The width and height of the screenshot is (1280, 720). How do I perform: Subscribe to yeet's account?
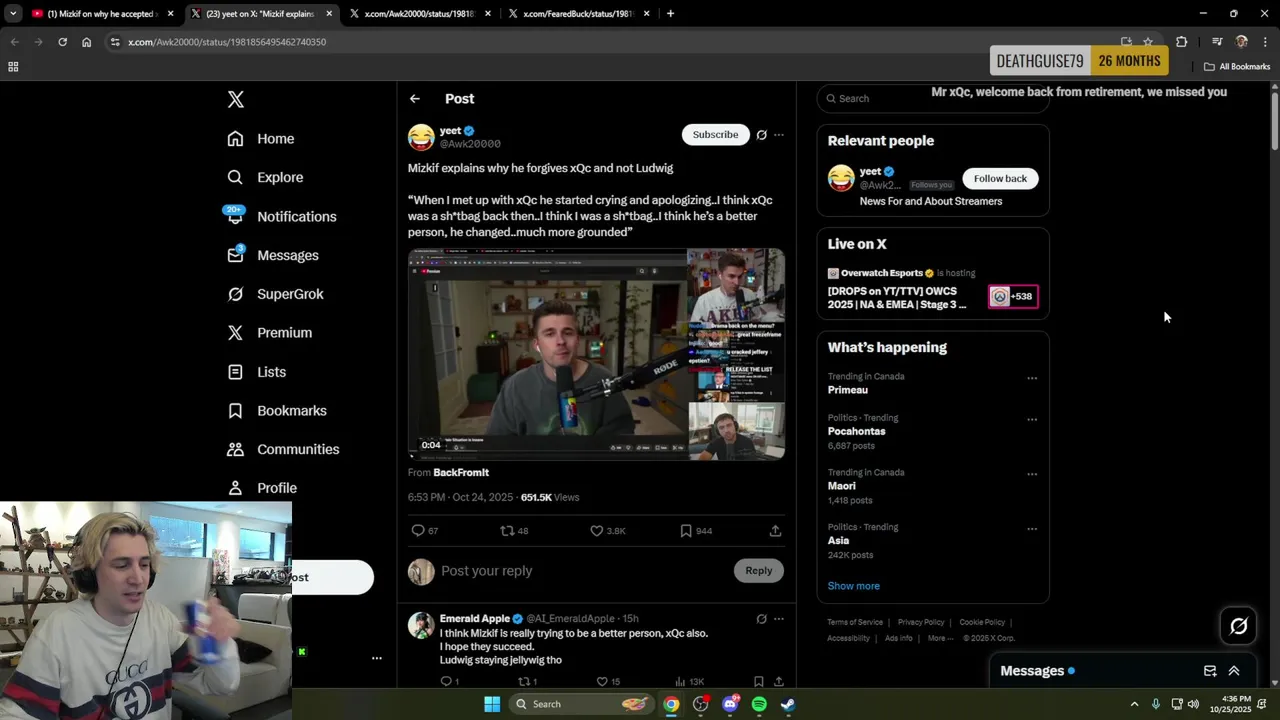(x=715, y=135)
